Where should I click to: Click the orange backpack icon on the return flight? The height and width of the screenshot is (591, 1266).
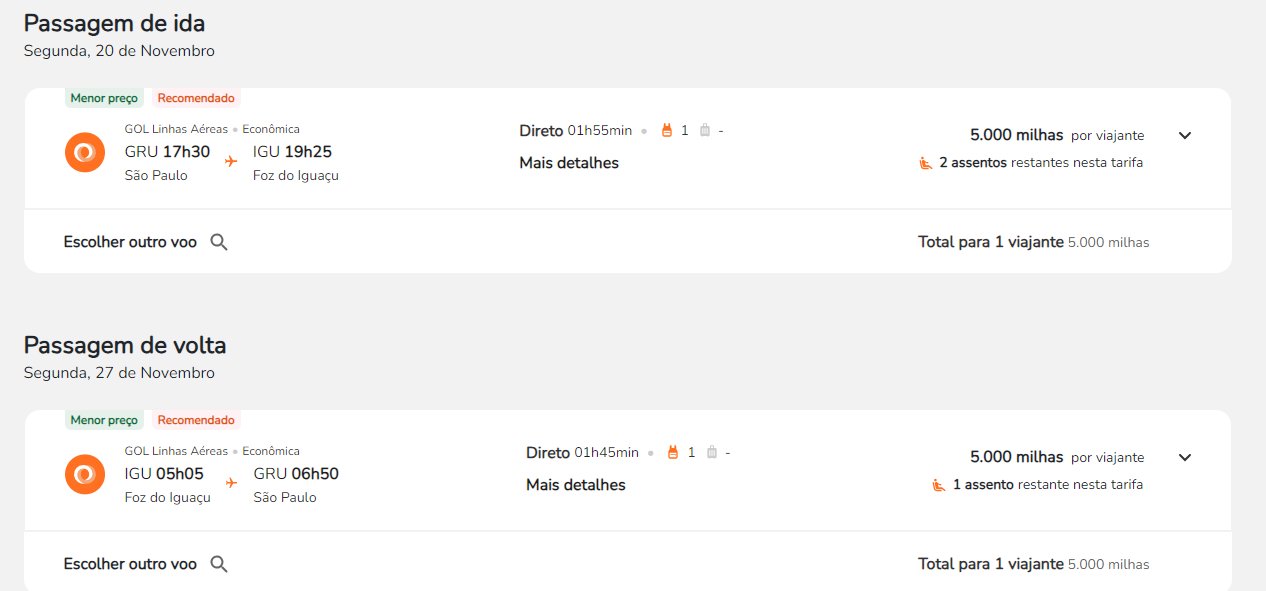(673, 452)
